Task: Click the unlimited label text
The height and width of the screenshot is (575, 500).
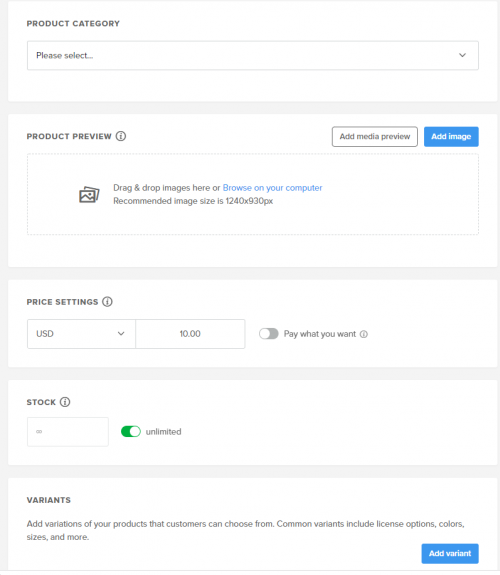Action: click(x=164, y=432)
